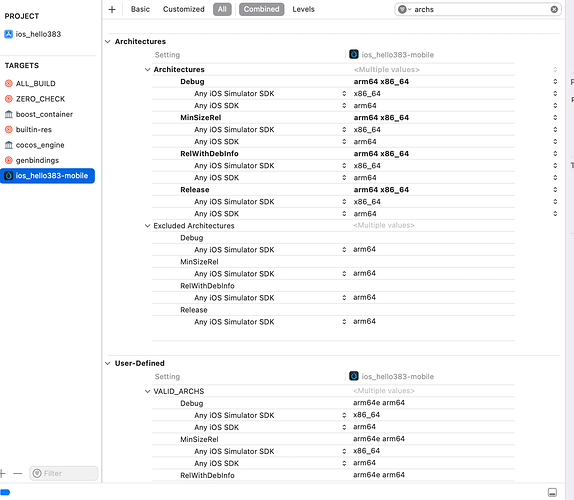Edit Excluded Architectures Debug arm64 value
Viewport: 574px width, 500px height.
click(x=364, y=249)
